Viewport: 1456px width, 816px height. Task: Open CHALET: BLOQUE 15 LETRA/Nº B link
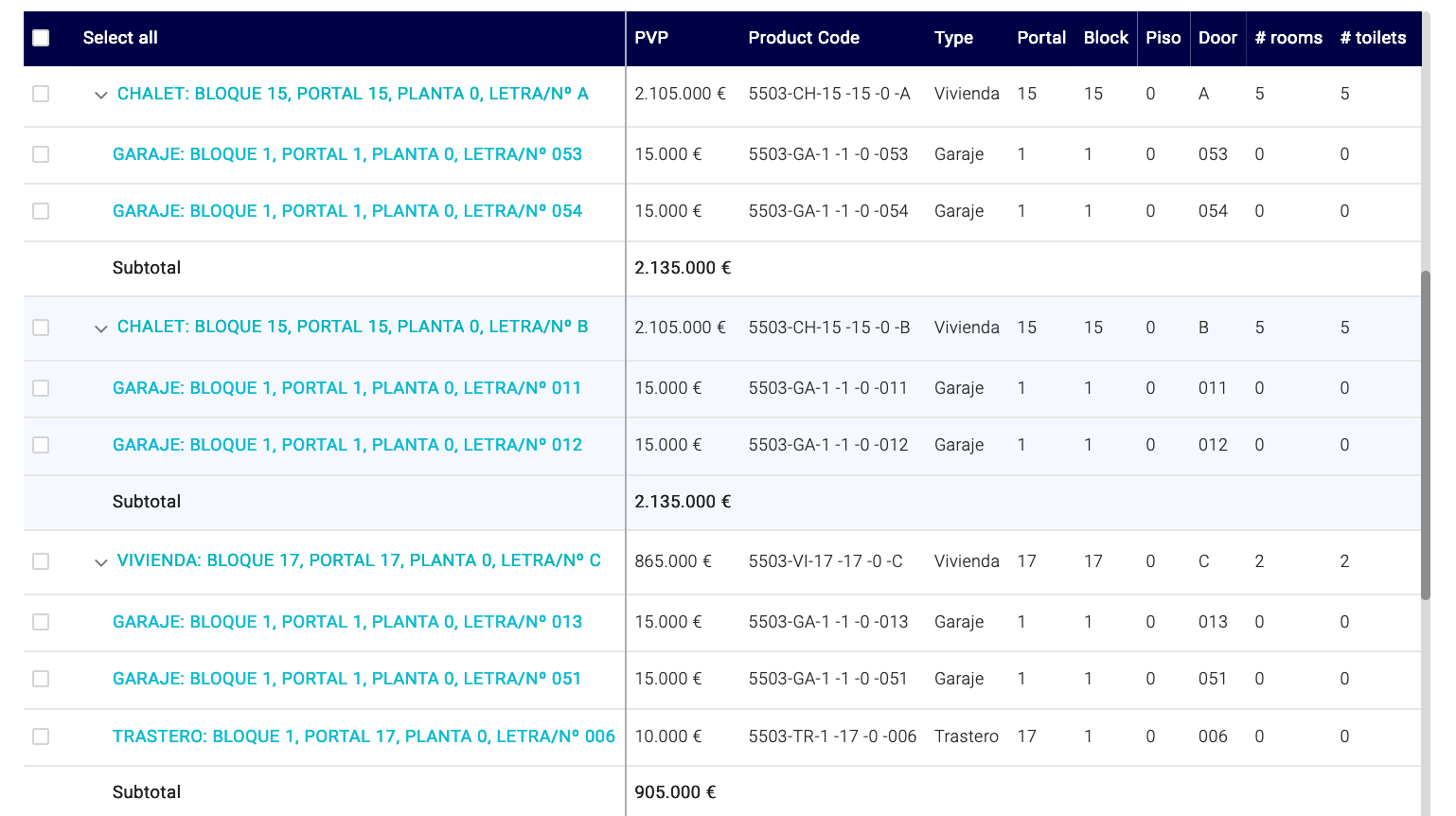(x=353, y=327)
